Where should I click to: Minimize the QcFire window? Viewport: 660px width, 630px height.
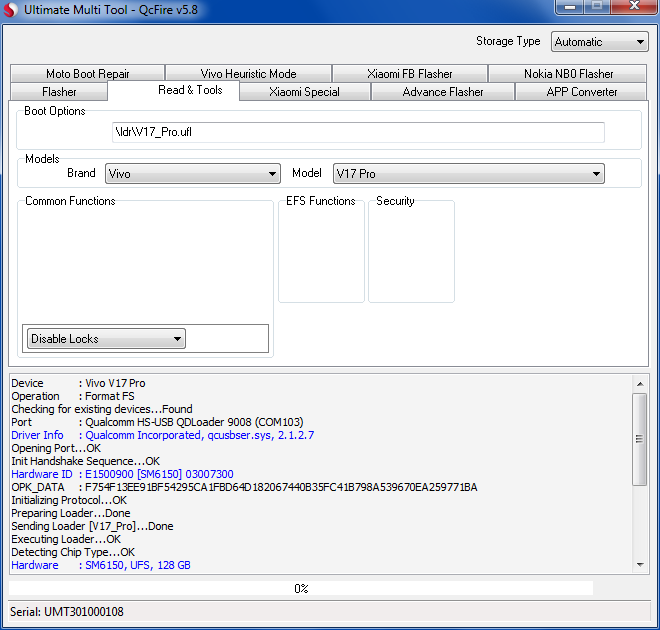(x=570, y=7)
